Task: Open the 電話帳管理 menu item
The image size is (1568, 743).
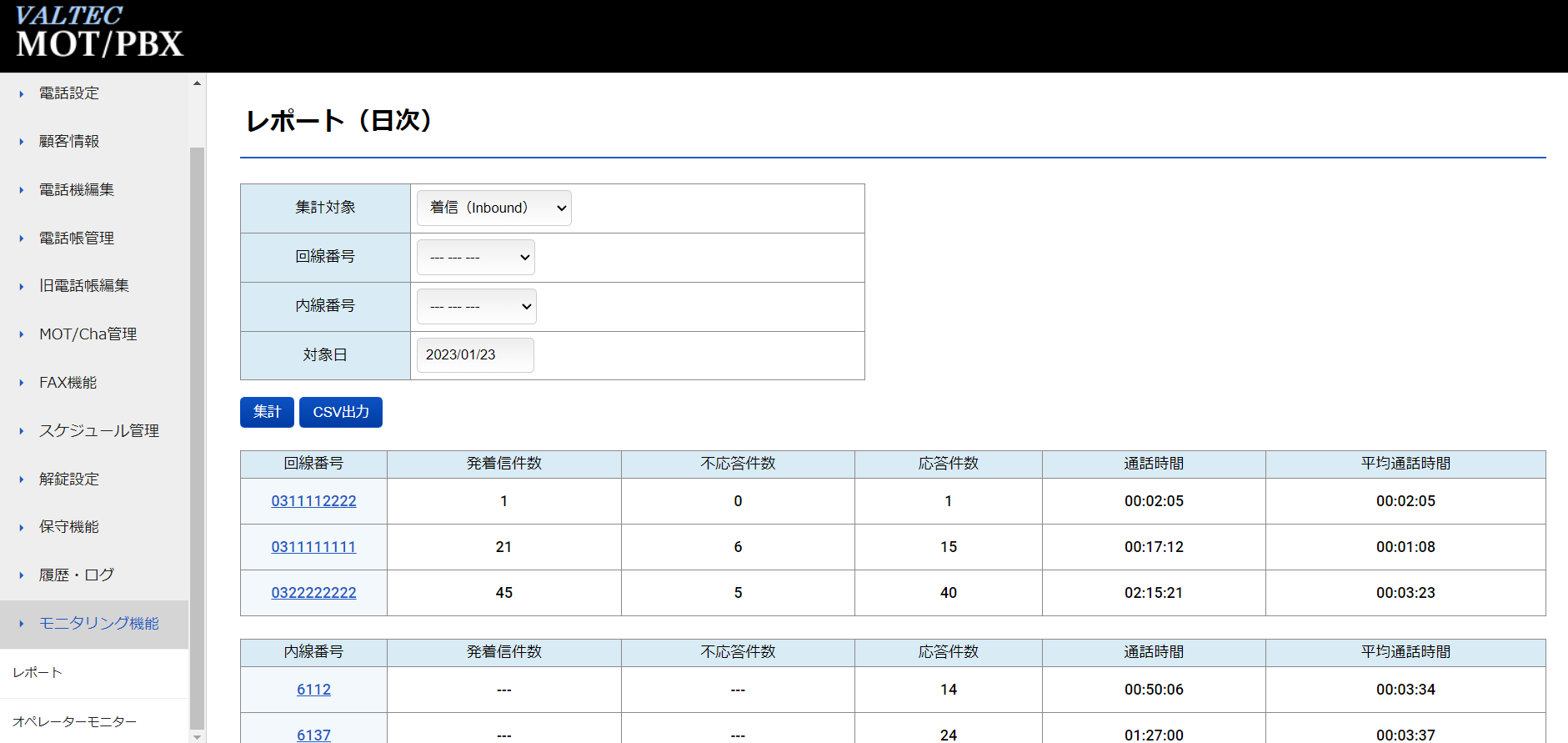Action: (x=77, y=238)
